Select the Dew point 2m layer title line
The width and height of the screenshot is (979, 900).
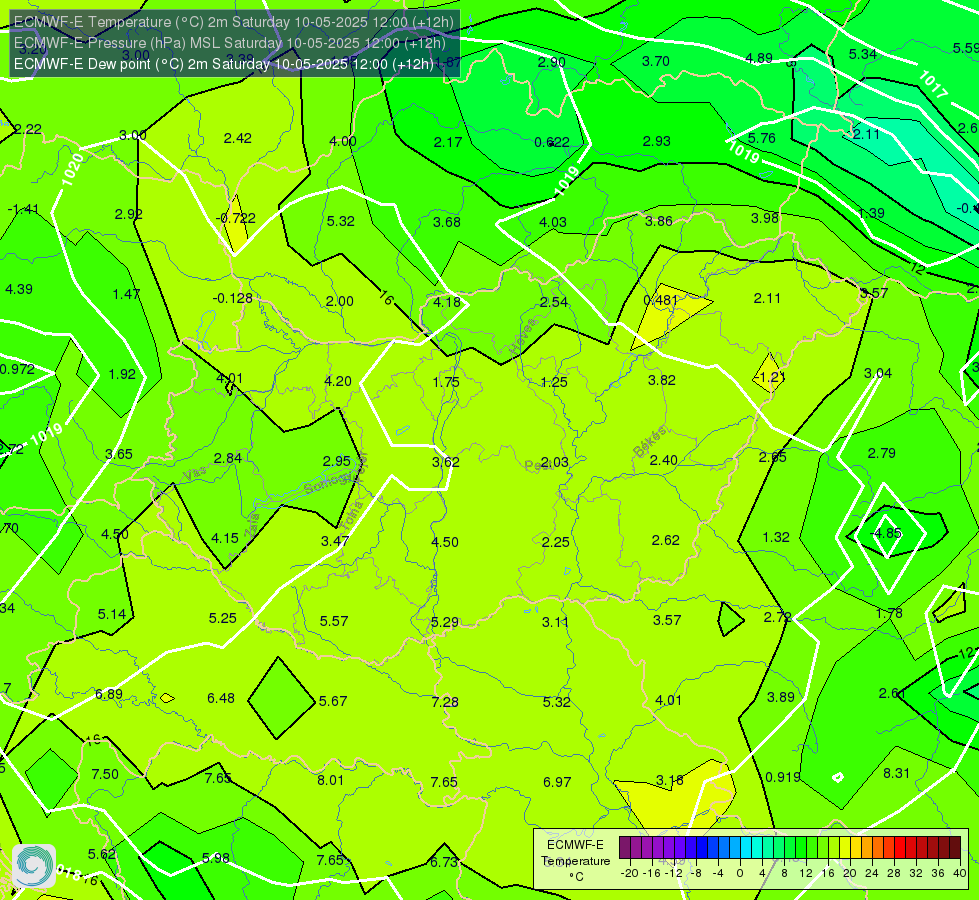(x=224, y=64)
